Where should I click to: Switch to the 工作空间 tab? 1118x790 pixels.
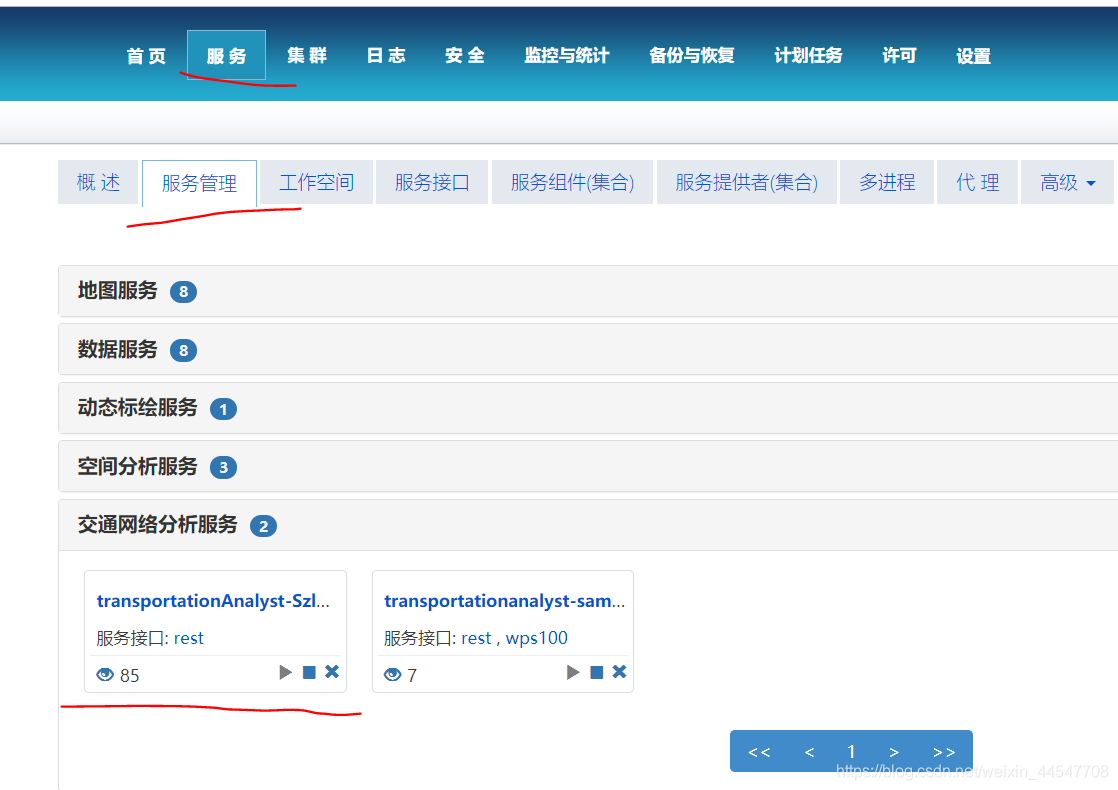pyautogui.click(x=317, y=183)
